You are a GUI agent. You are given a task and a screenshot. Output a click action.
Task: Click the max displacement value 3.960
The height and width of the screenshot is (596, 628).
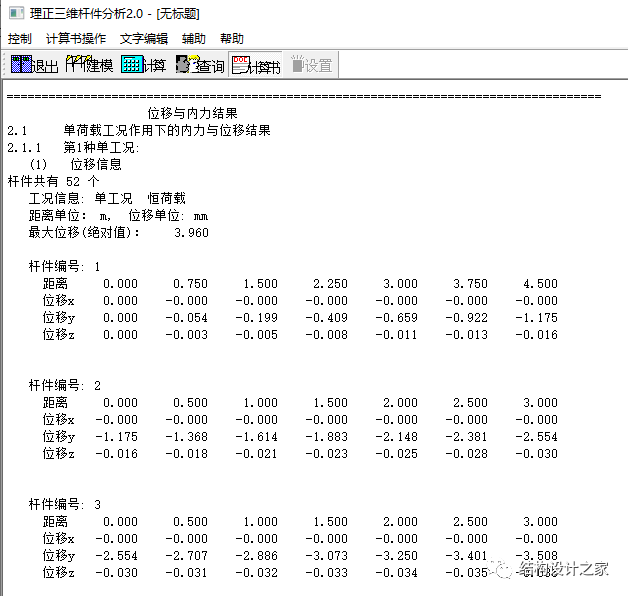coord(191,233)
